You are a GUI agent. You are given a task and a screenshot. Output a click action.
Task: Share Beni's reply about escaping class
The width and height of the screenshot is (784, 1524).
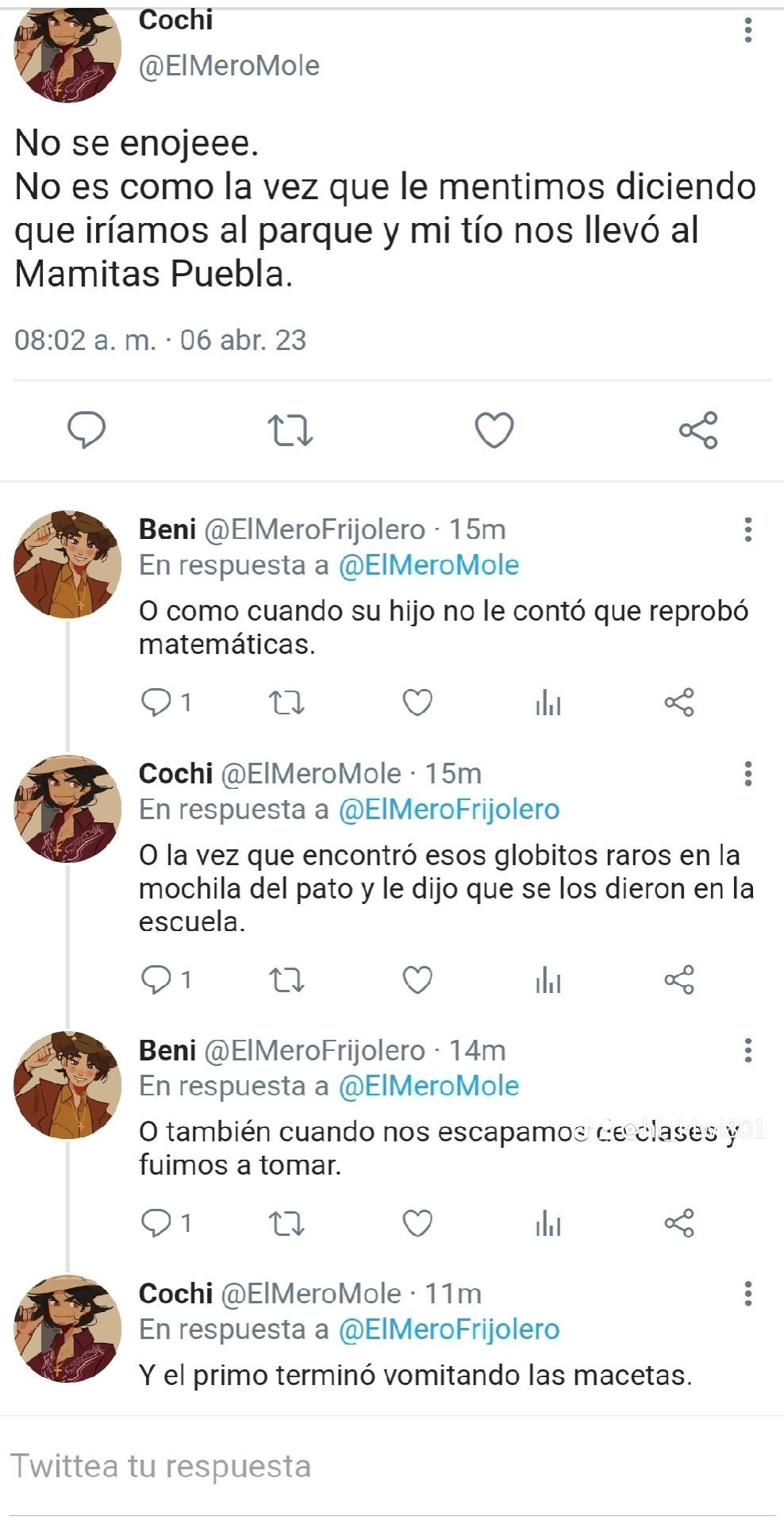coord(679,1223)
